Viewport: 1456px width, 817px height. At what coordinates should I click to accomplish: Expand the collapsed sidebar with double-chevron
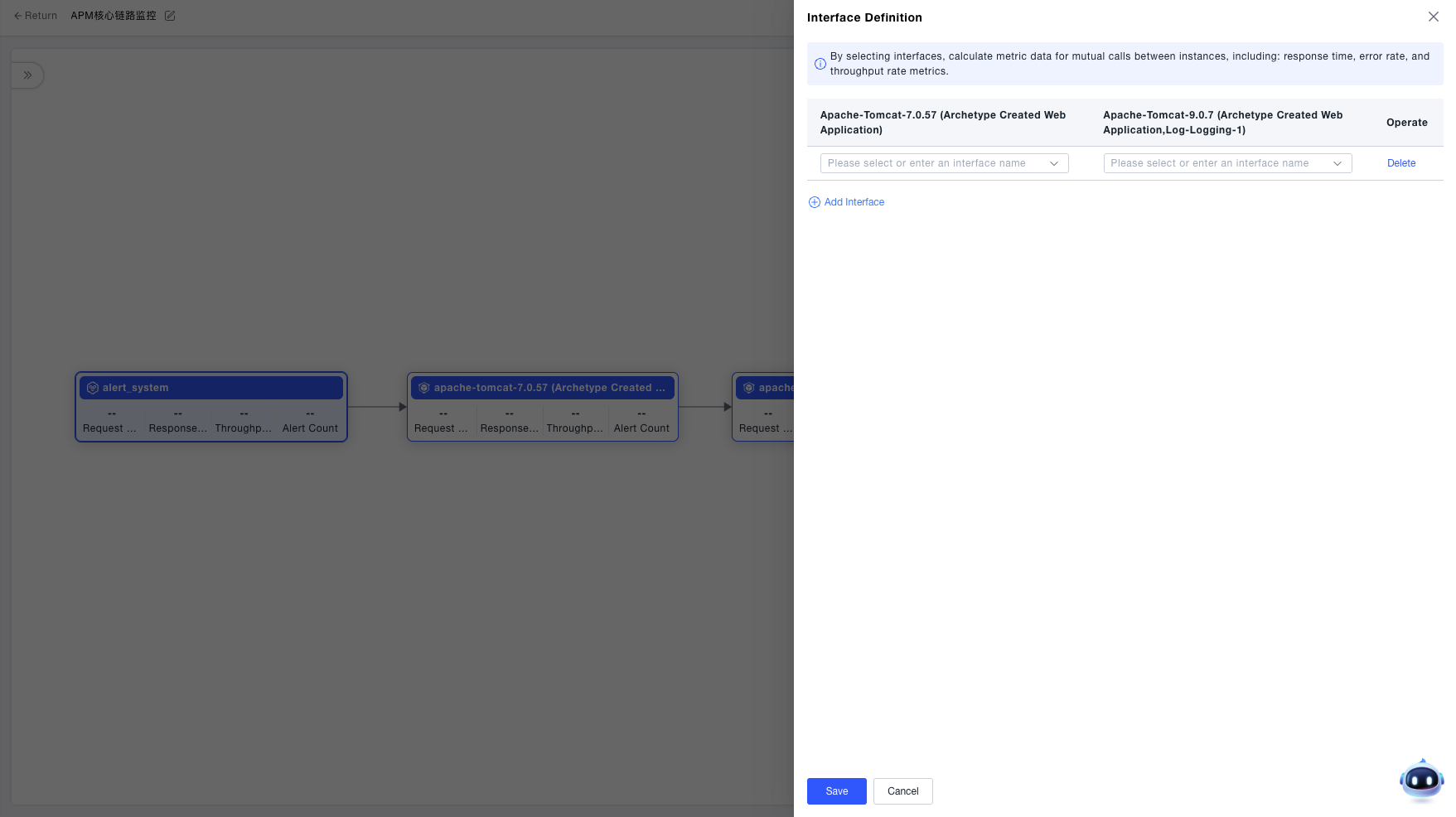click(x=27, y=75)
